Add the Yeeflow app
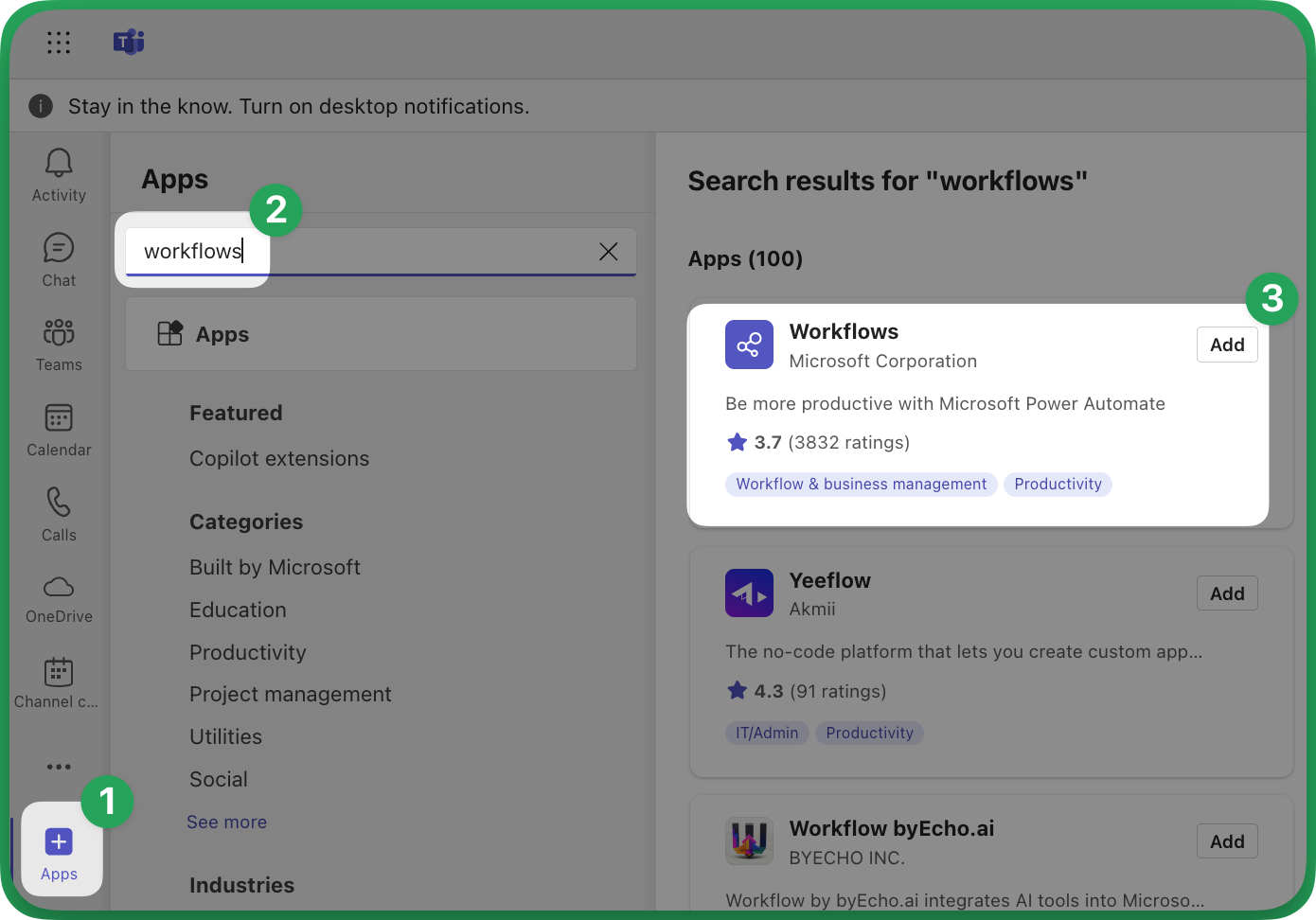Image resolution: width=1316 pixels, height=920 pixels. point(1226,593)
